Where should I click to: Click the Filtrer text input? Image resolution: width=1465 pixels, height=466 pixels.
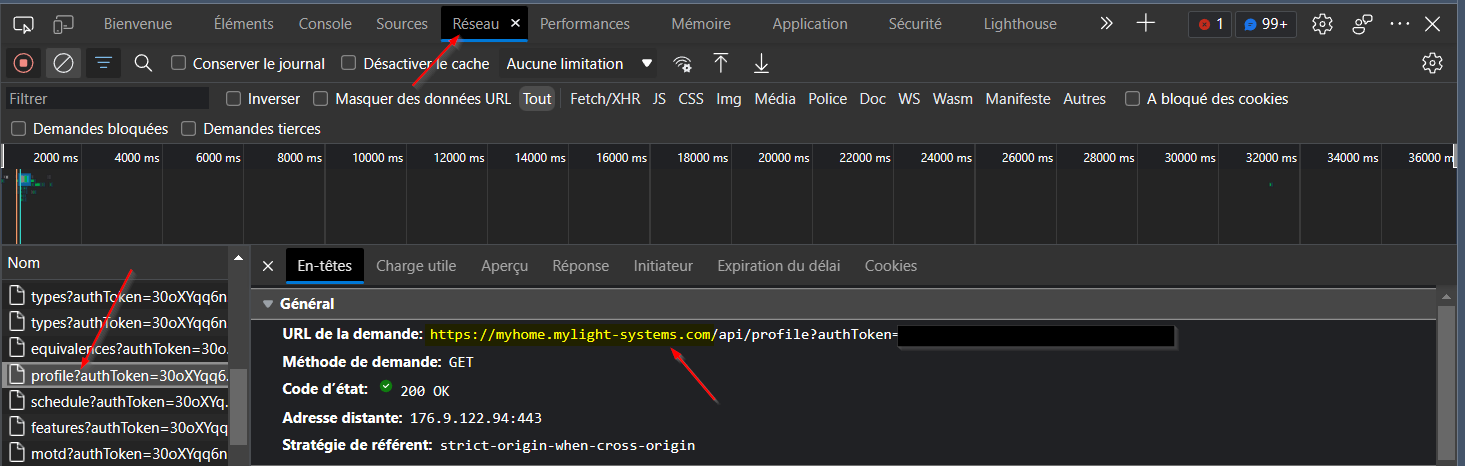coord(107,98)
